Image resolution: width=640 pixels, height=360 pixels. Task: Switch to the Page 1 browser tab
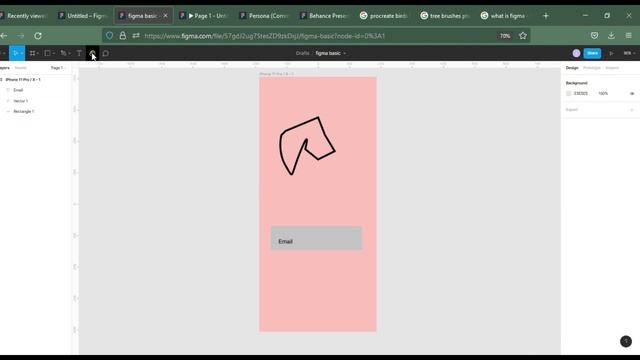(204, 16)
